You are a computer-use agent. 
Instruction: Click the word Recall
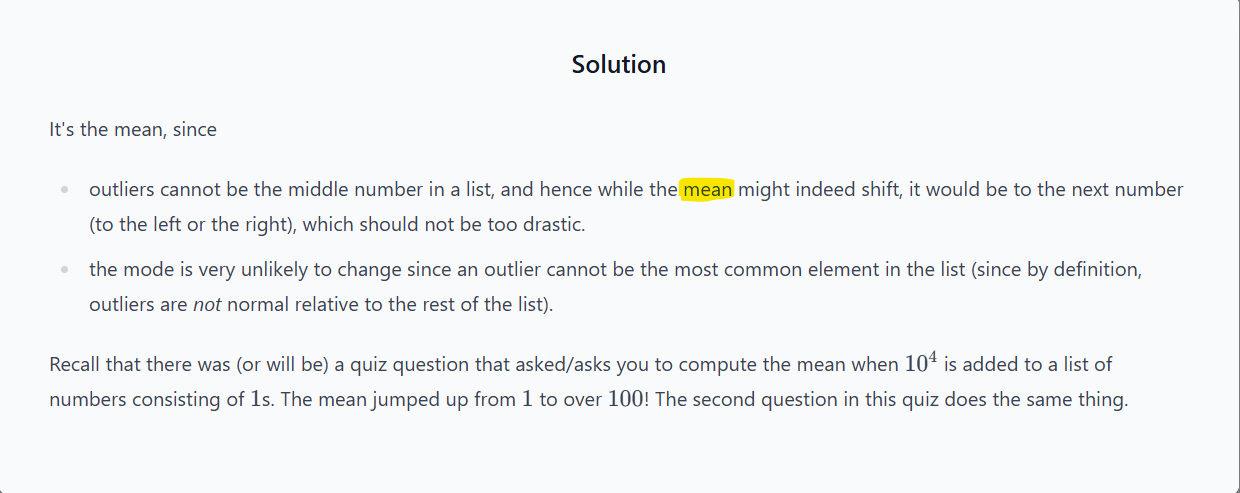[x=76, y=365]
